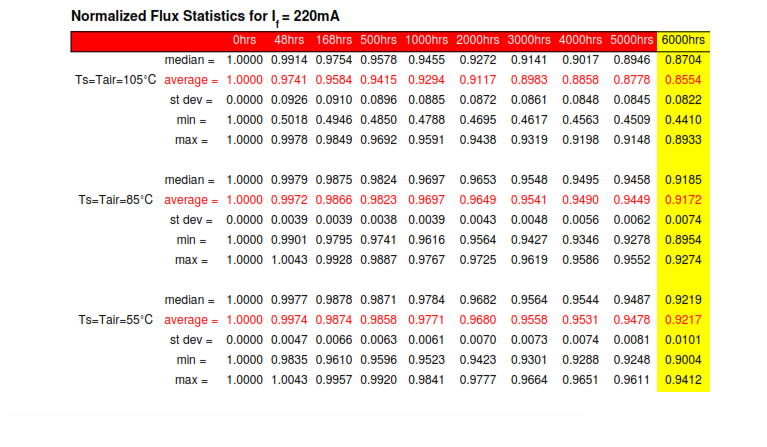Image resolution: width=767 pixels, height=447 pixels.
Task: Click the Ts=Tair=105°C row group label
Action: coord(116,80)
